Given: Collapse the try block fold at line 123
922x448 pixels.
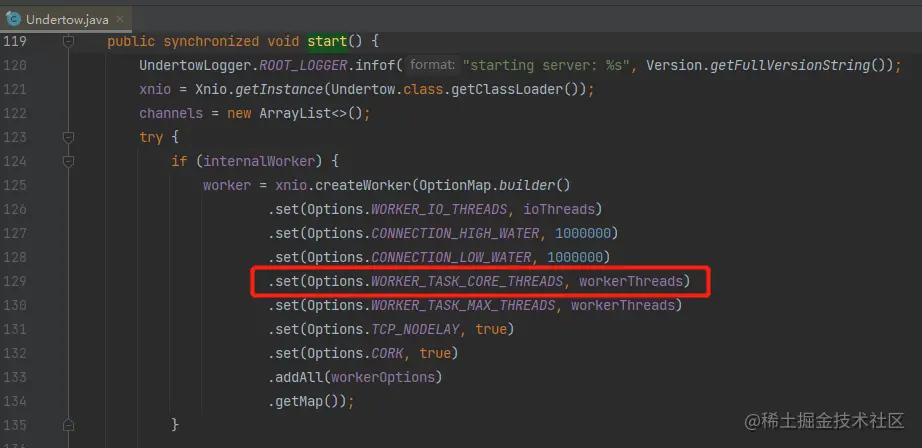Looking at the screenshot, I should point(69,138).
